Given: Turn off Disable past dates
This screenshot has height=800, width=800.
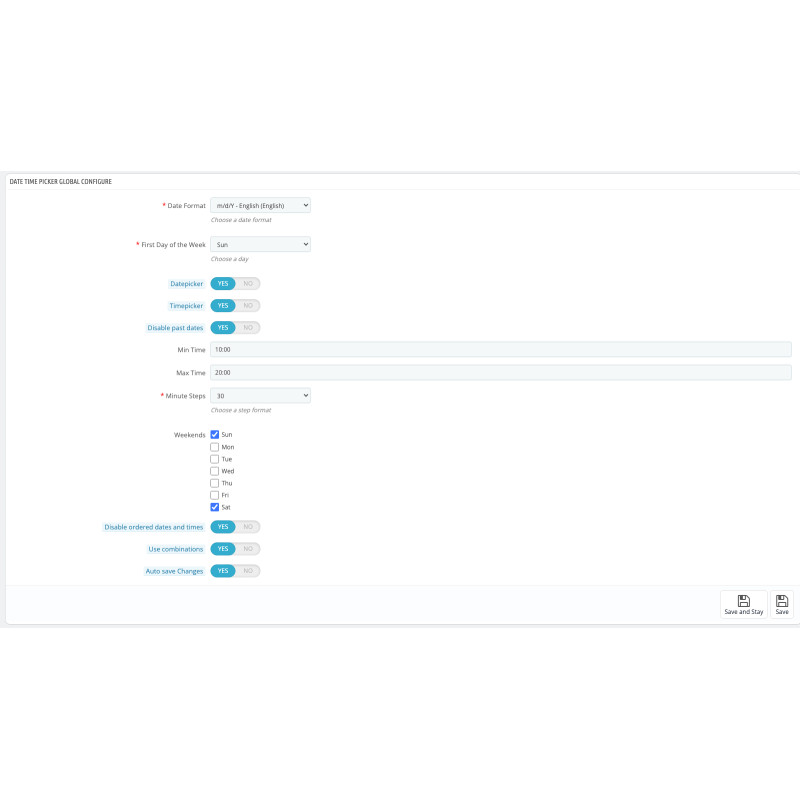Looking at the screenshot, I should 248,328.
